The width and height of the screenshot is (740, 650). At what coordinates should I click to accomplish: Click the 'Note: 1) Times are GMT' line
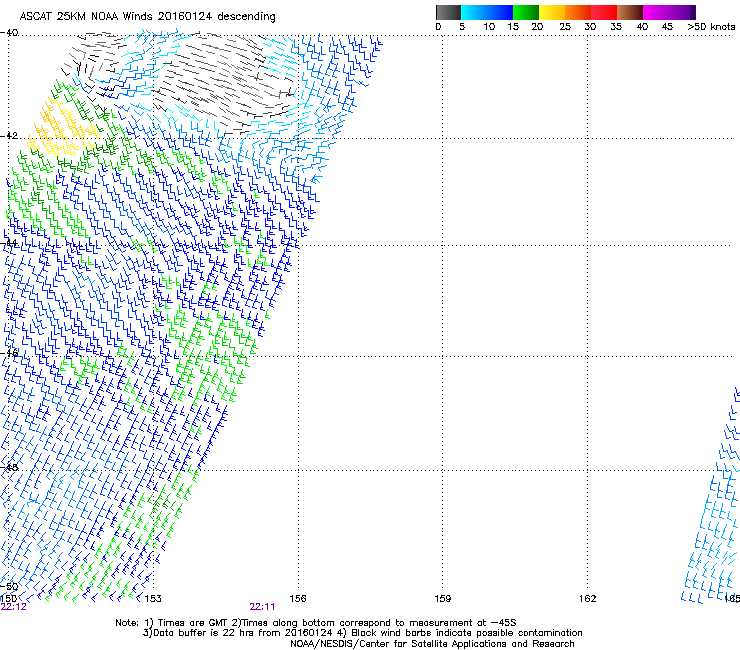tap(316, 623)
